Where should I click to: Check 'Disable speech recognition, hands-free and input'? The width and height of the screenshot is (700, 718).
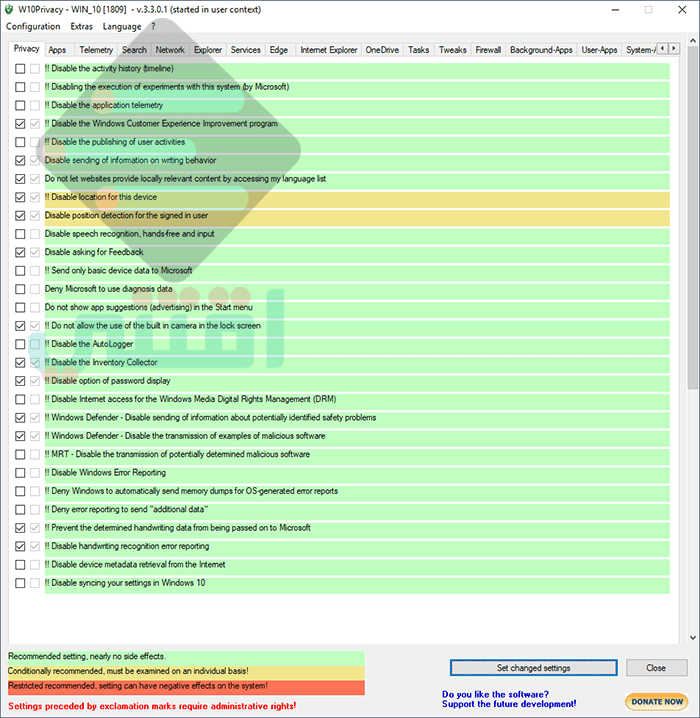pos(20,234)
